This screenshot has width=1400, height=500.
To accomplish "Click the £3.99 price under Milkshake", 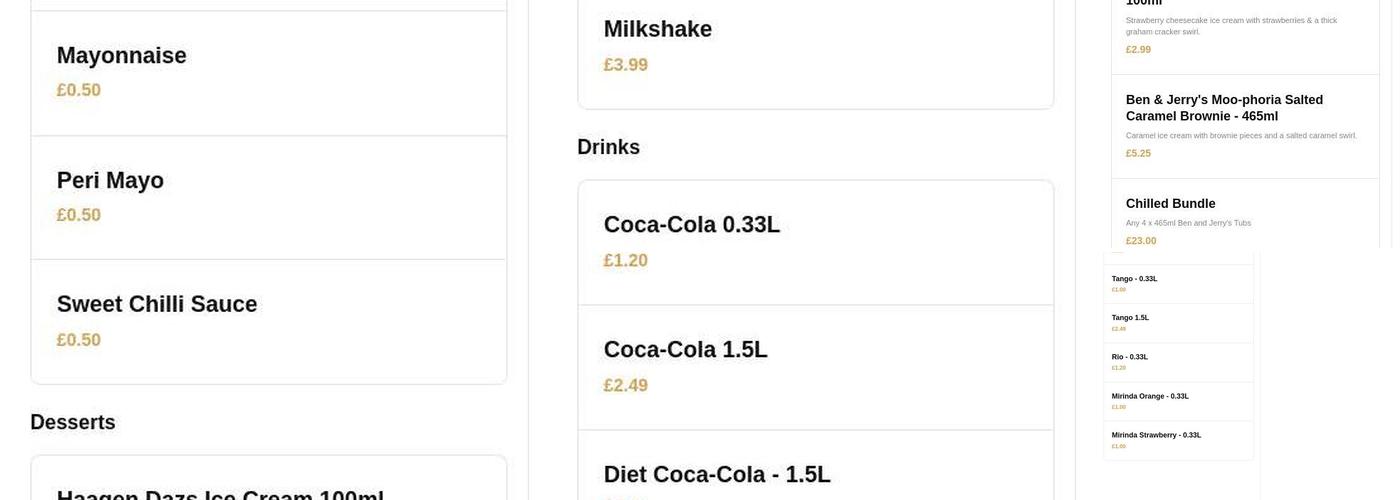I will (626, 65).
